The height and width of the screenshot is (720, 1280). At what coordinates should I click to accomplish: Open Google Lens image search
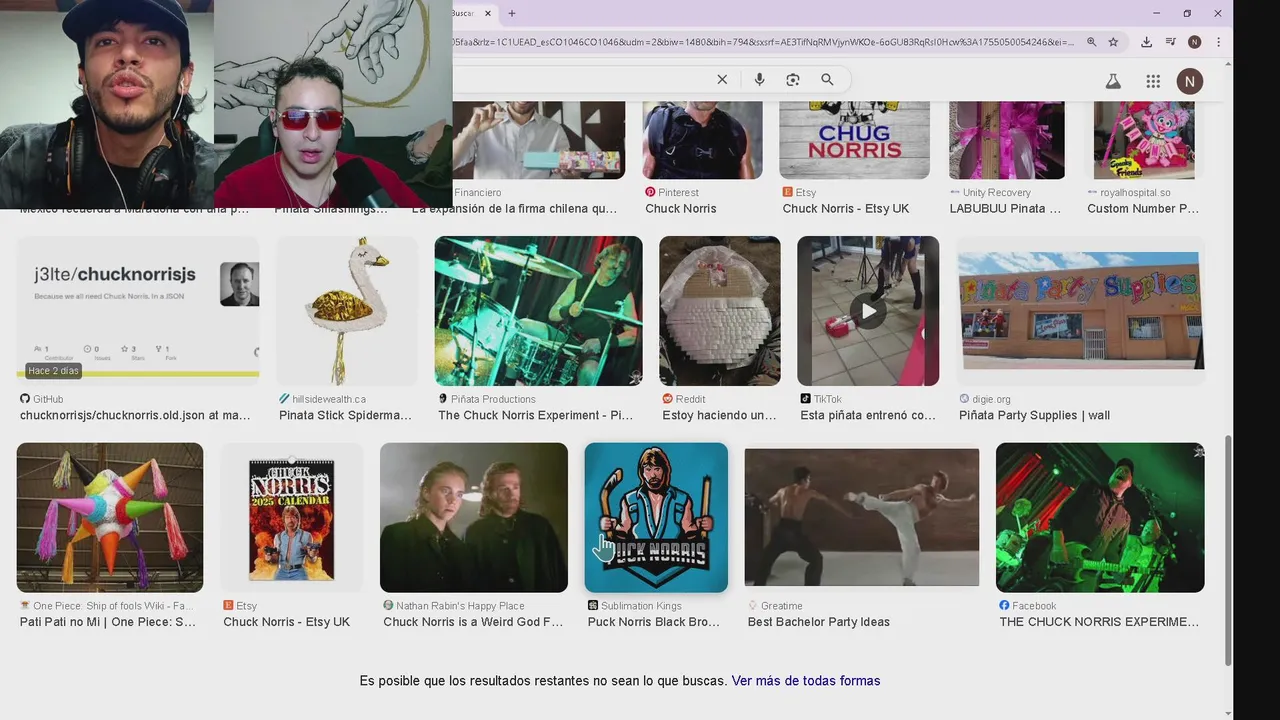pos(793,80)
